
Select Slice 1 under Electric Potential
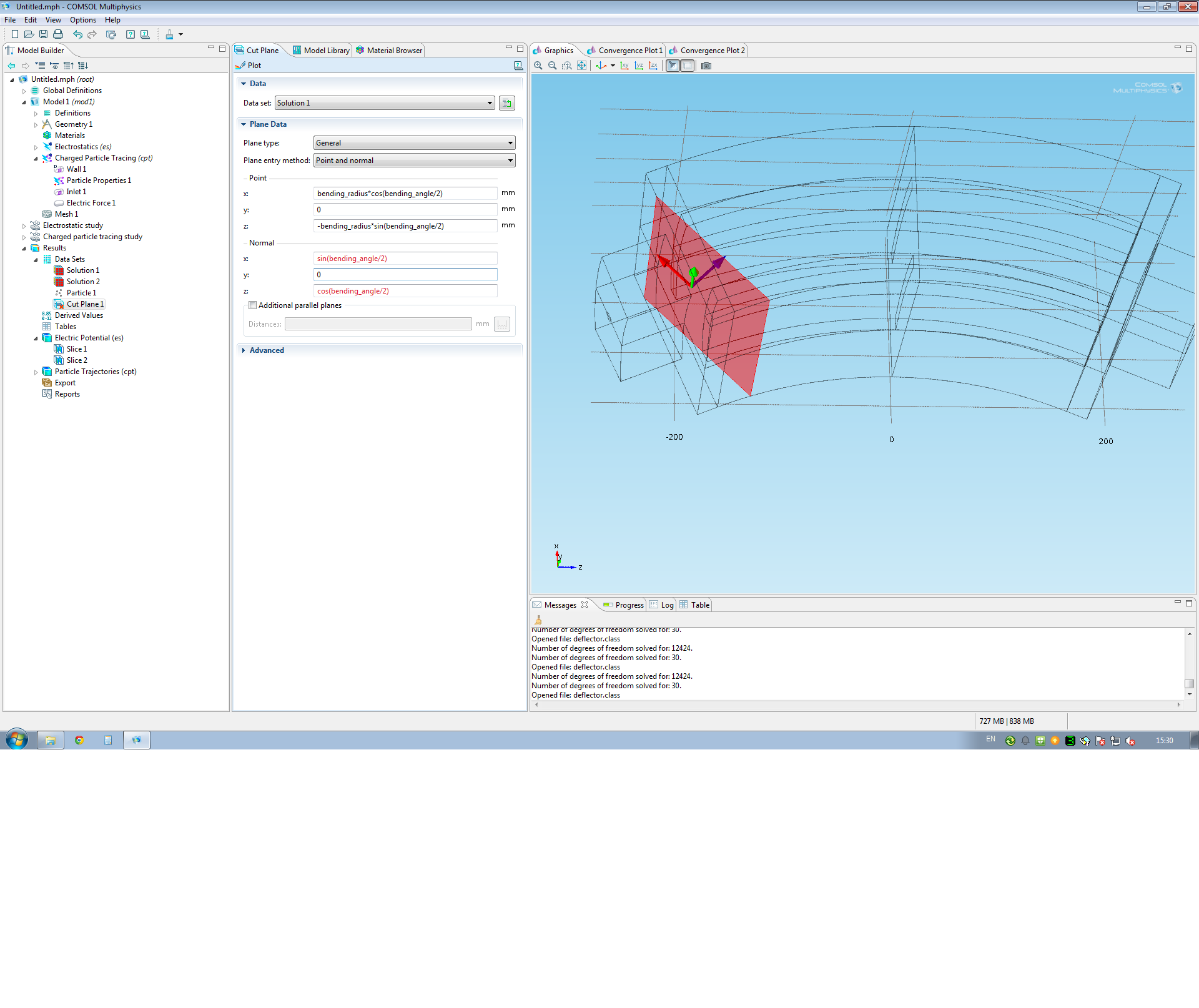(77, 349)
